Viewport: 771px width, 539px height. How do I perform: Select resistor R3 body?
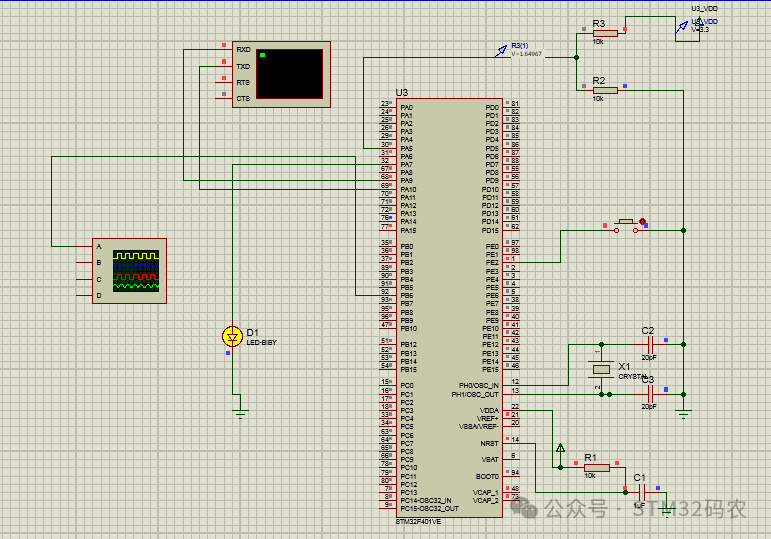(605, 33)
